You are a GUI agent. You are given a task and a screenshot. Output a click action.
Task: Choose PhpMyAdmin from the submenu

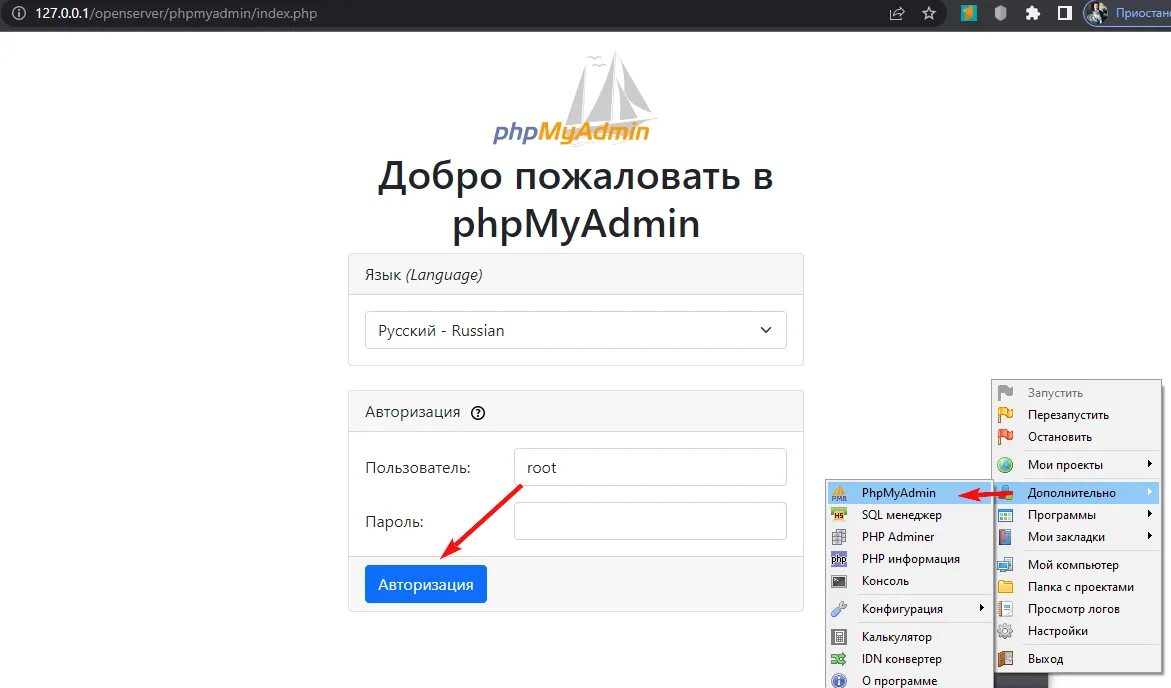click(x=909, y=493)
